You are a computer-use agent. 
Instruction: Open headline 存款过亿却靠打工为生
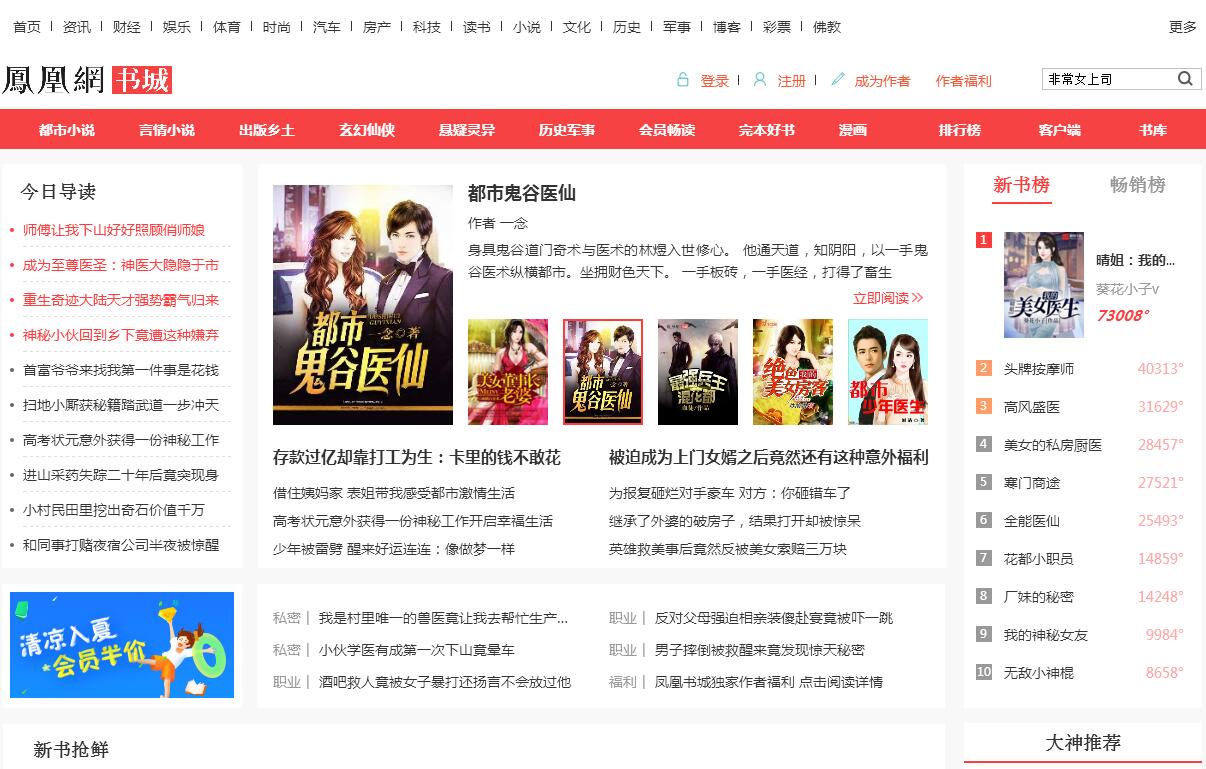[417, 457]
